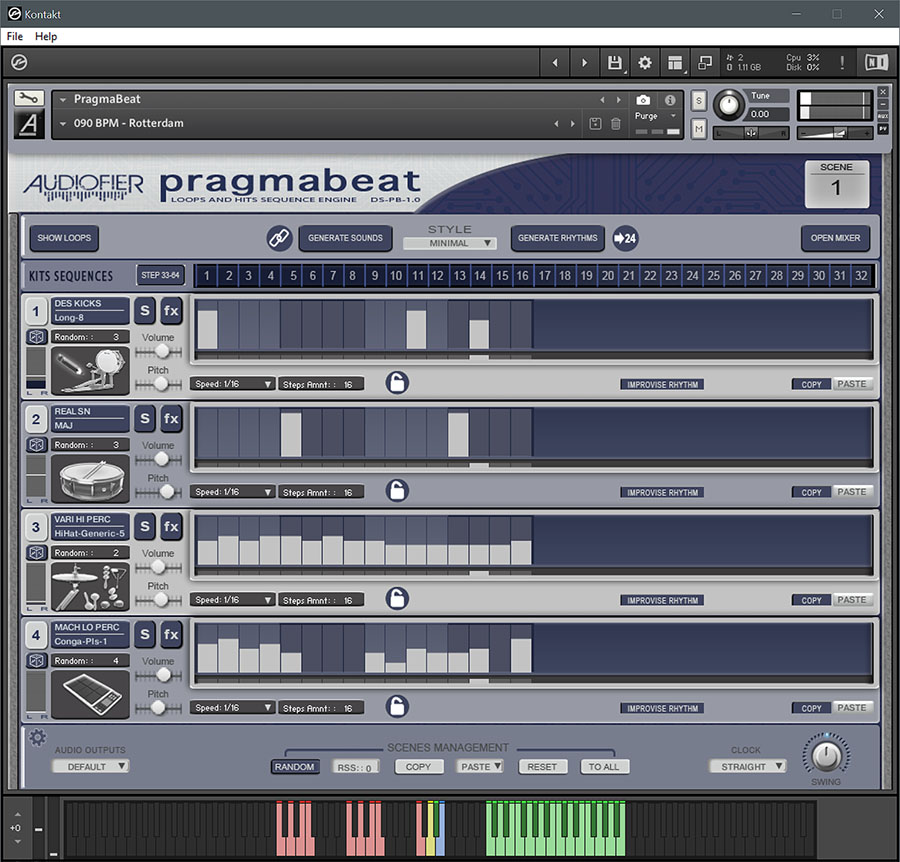Click GENERATE SOUNDS button
The width and height of the screenshot is (900, 862).
pyautogui.click(x=345, y=238)
